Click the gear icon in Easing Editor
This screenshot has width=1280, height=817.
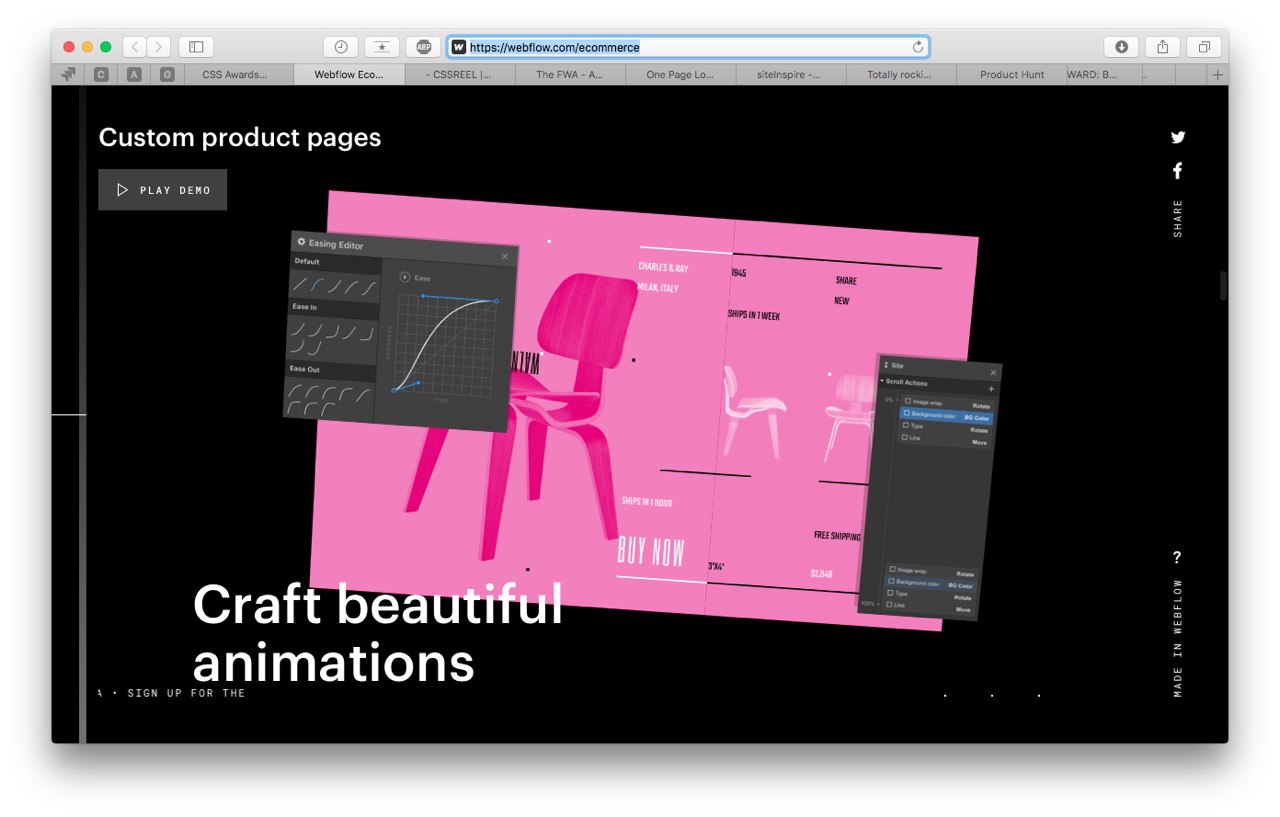301,242
